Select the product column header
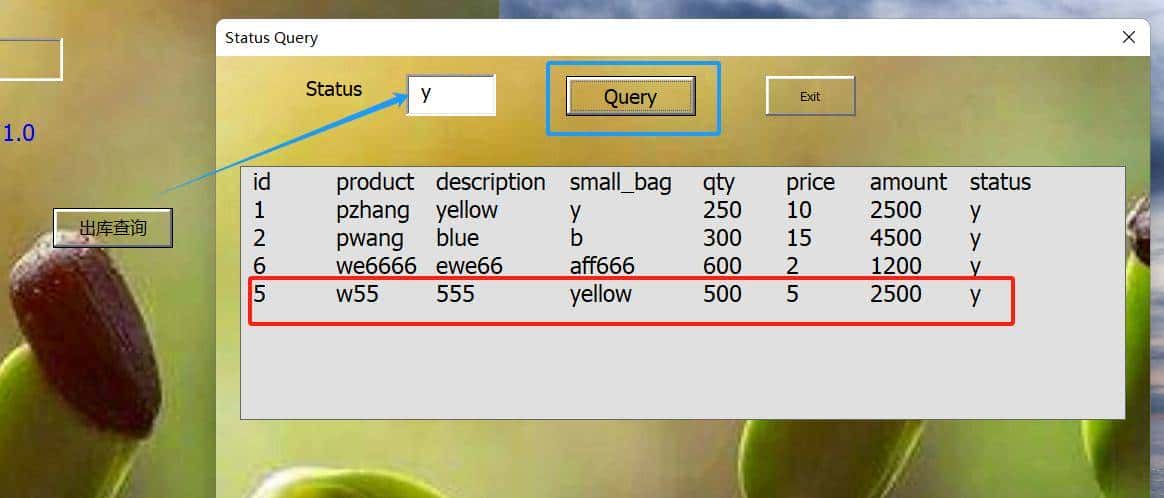Screen dimensions: 1164x498 [375, 183]
